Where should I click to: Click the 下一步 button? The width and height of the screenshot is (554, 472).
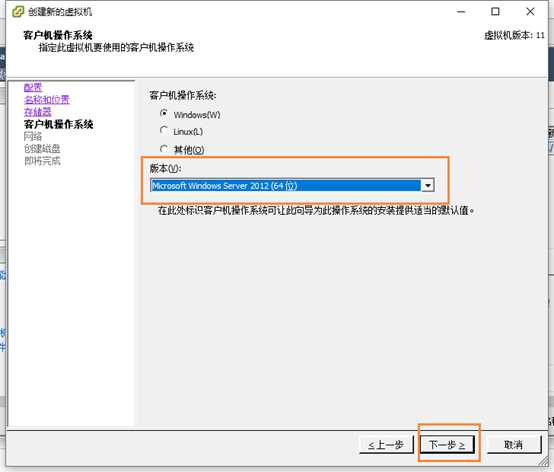(447, 444)
